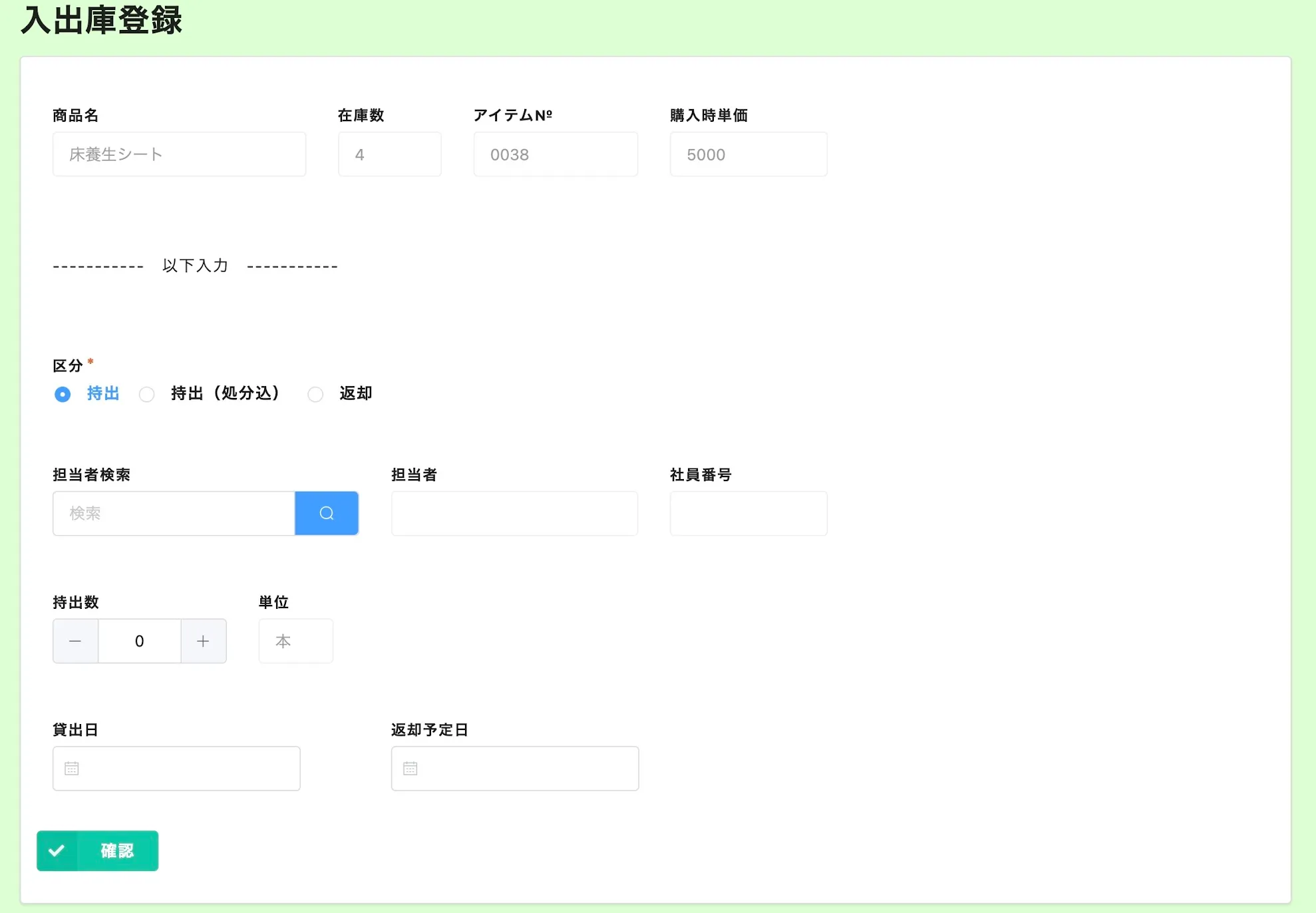This screenshot has height=913, width=1316.
Task: Select 持出（処分込）radio option
Action: pos(147,394)
